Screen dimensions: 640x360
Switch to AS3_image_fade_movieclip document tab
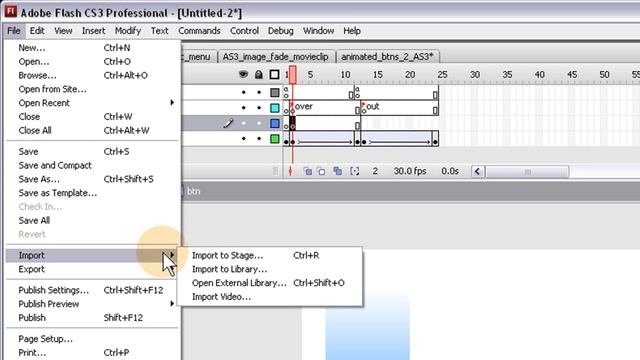[276, 57]
